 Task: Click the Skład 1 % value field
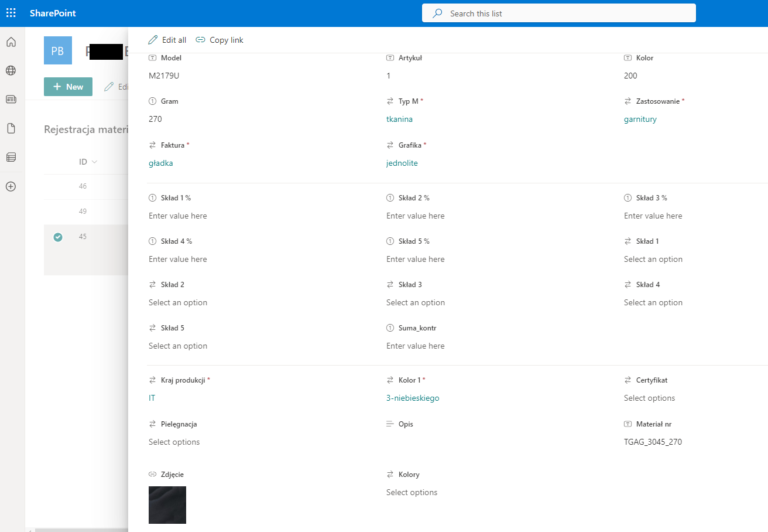coord(178,216)
